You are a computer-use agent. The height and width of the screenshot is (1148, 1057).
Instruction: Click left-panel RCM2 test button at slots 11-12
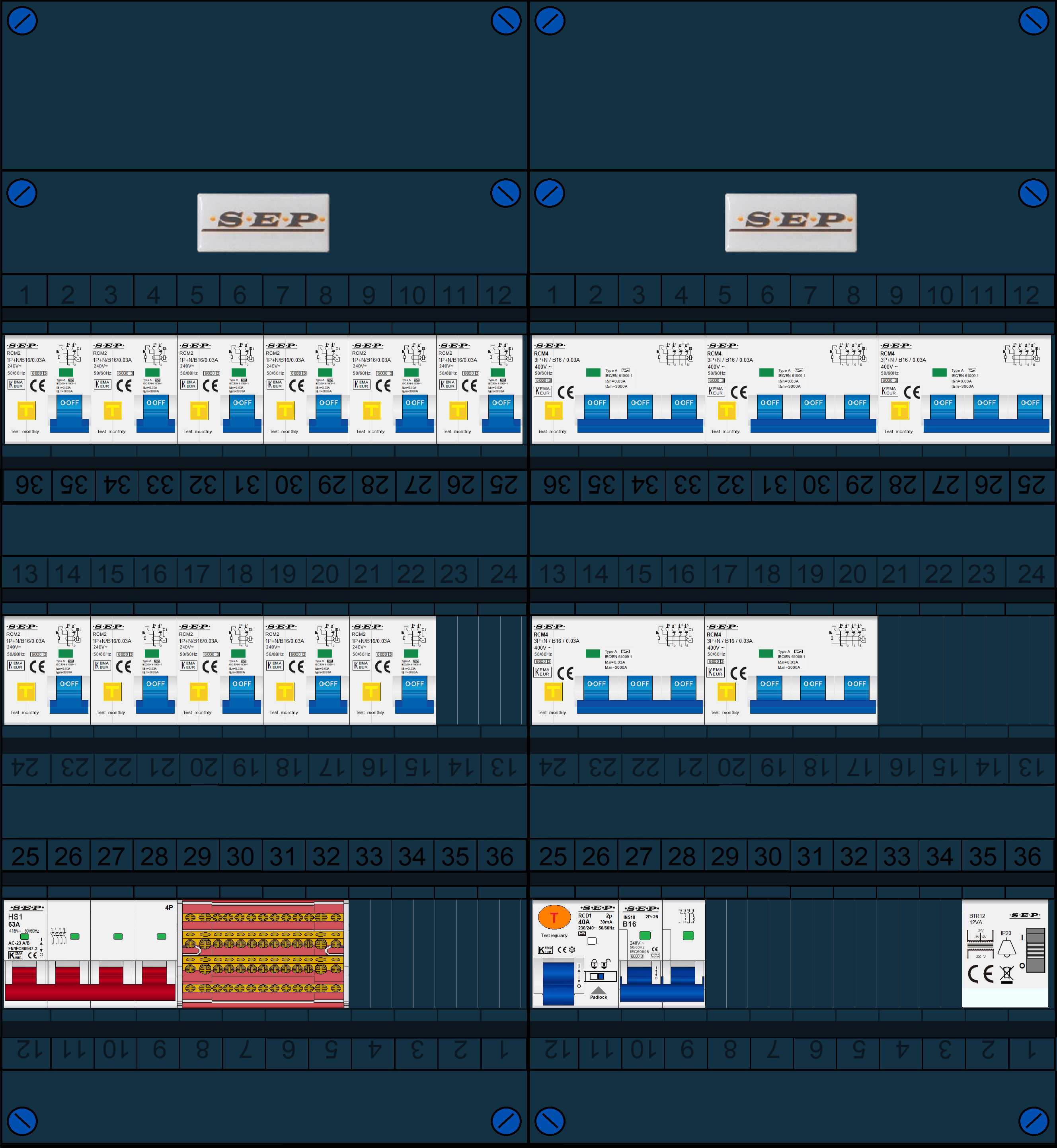pos(458,410)
